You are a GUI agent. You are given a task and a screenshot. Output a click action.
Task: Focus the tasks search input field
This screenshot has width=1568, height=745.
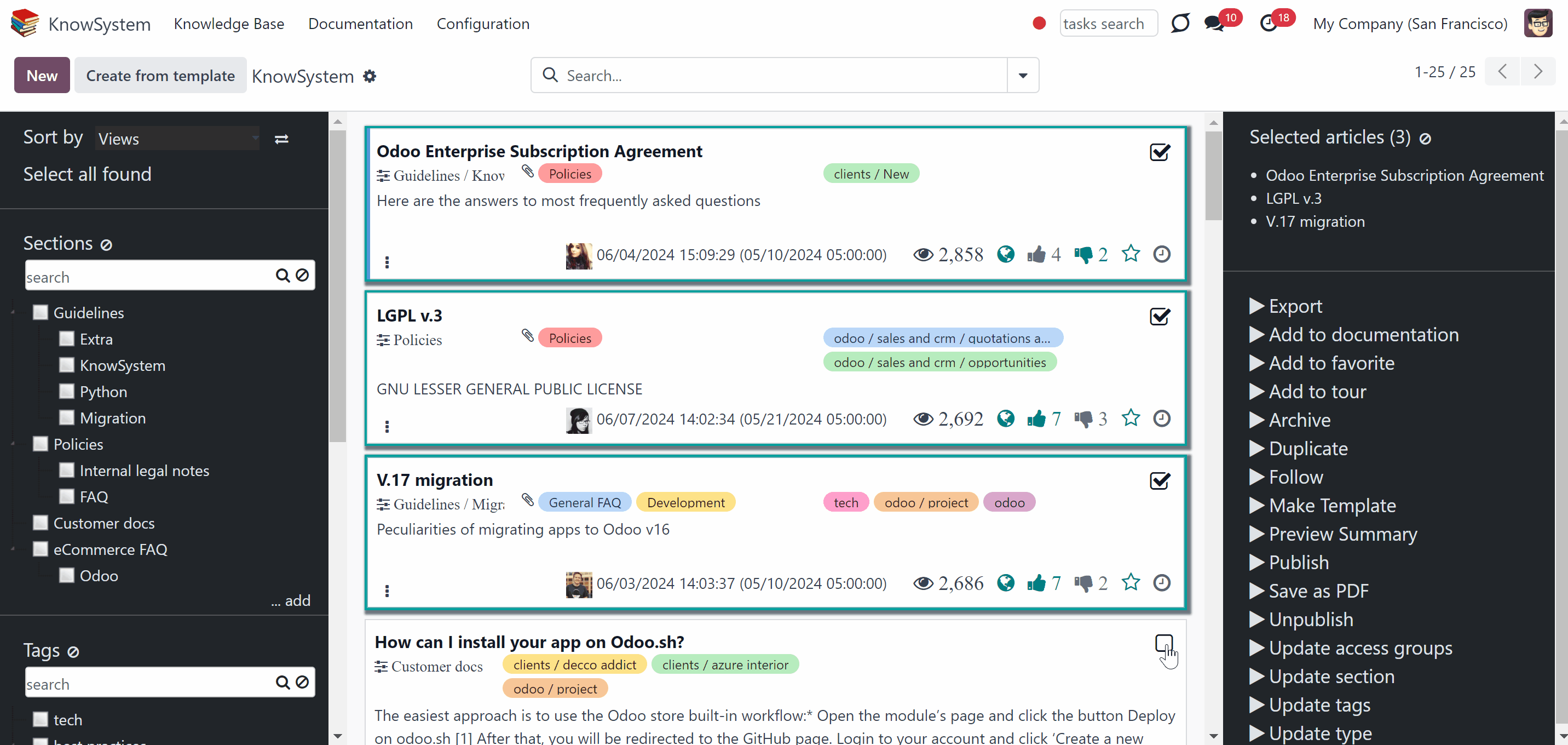pos(1109,23)
